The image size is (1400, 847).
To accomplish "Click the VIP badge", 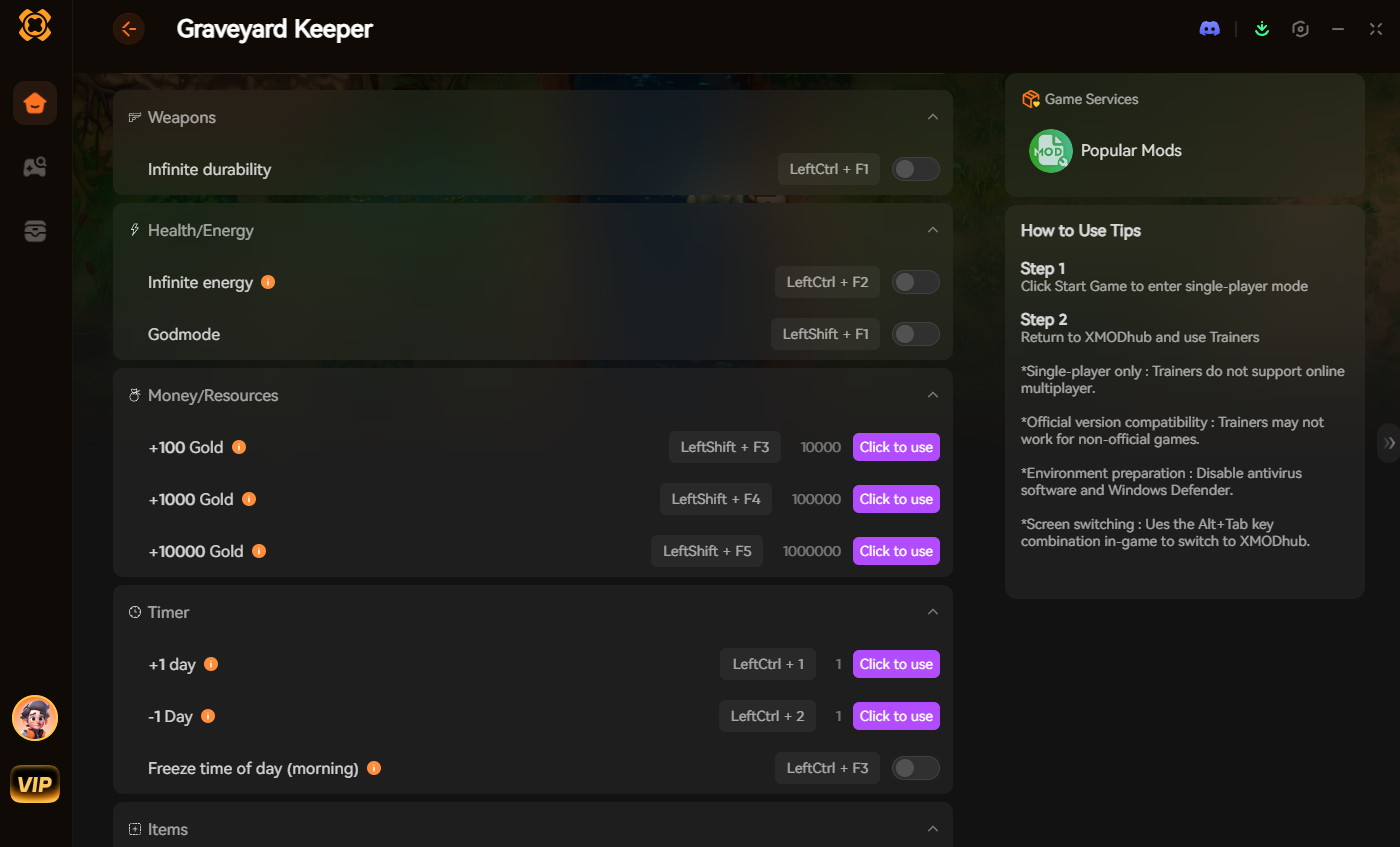I will coord(34,784).
